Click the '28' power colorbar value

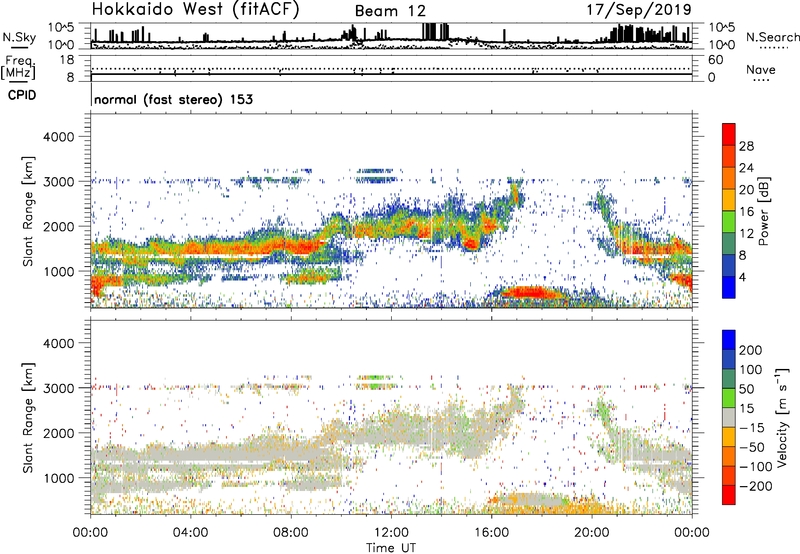click(746, 146)
